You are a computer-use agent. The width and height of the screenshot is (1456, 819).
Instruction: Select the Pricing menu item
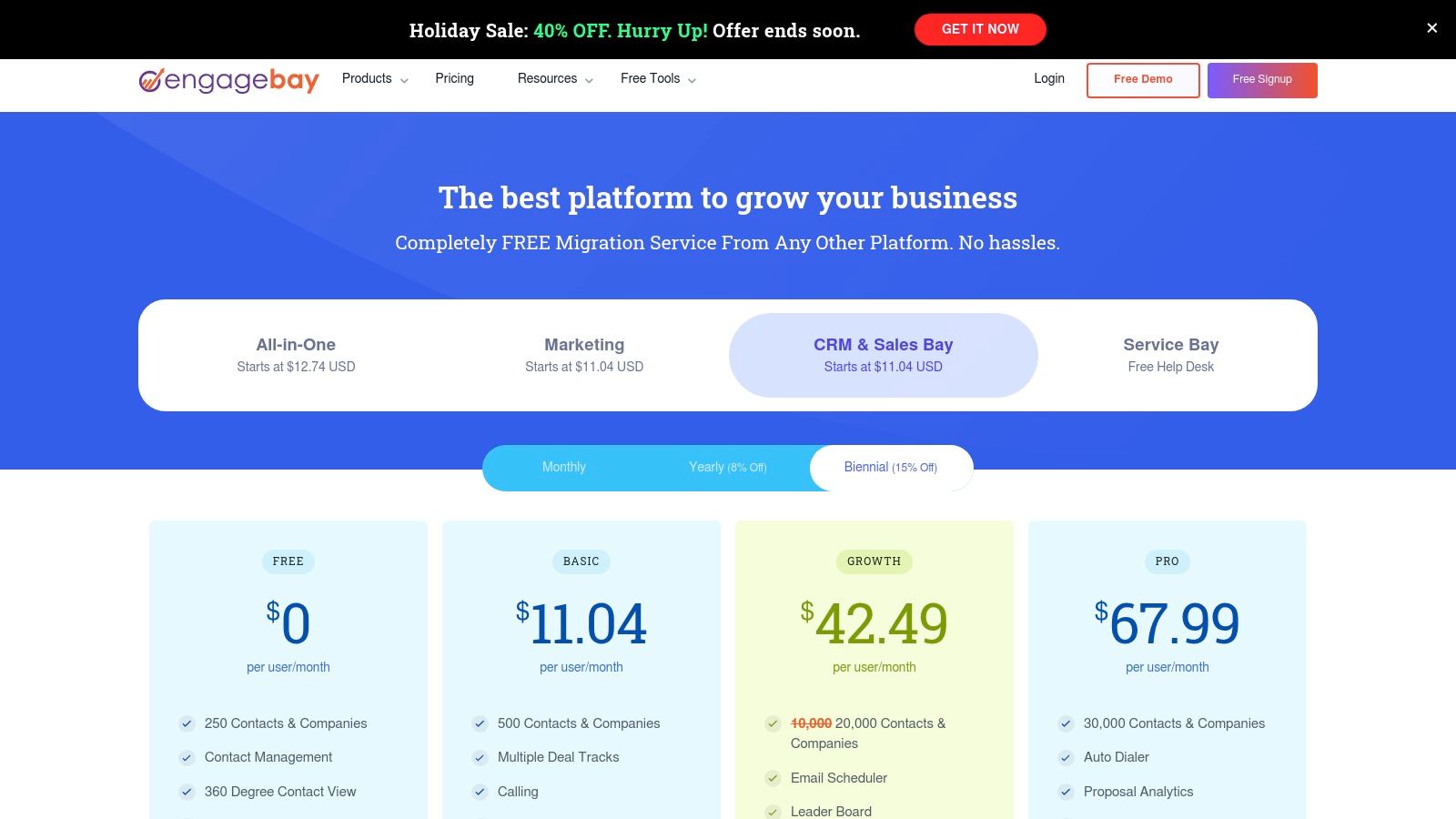click(454, 78)
